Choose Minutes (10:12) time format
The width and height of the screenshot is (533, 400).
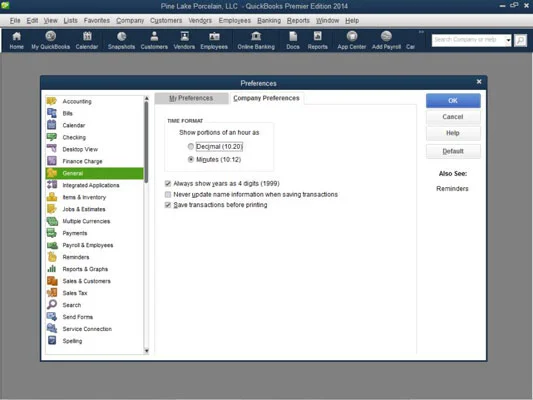tap(191, 159)
